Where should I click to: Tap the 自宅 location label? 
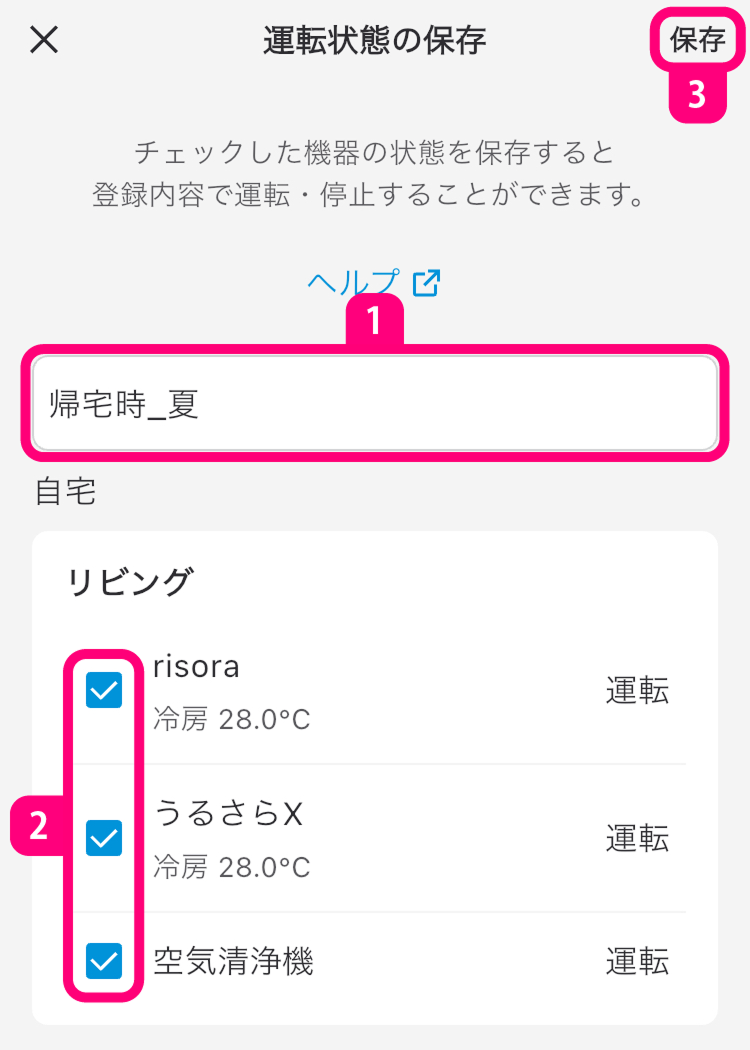point(66,492)
